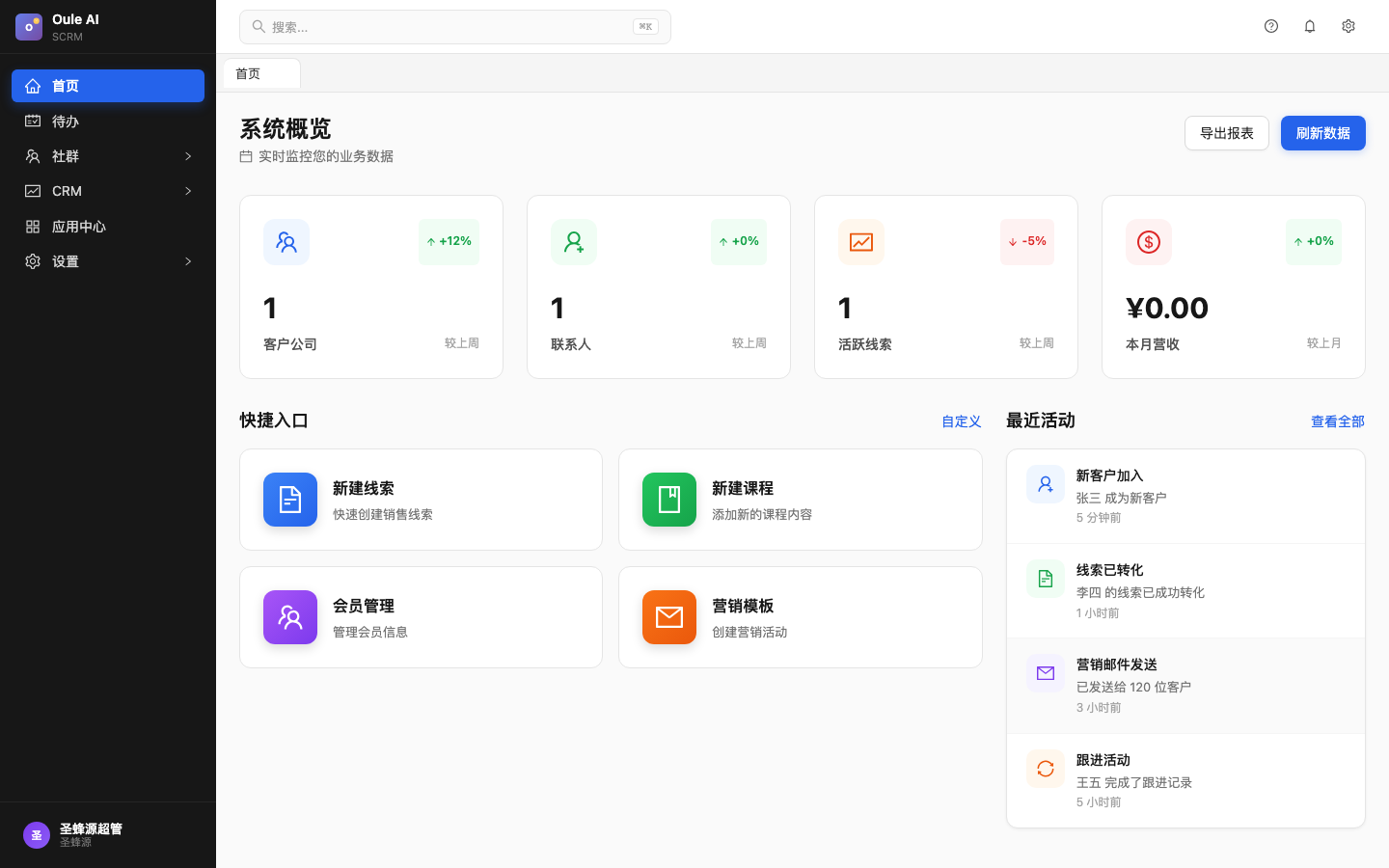Open the 新建课程 shortcut card
The image size is (1389, 868).
click(x=801, y=500)
